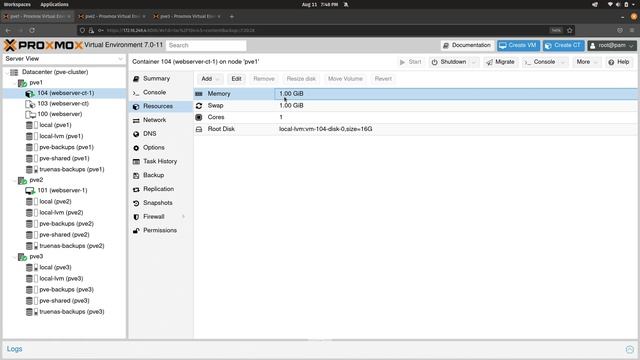Open the Permissions tab
The image size is (640, 360).
coord(160,231)
